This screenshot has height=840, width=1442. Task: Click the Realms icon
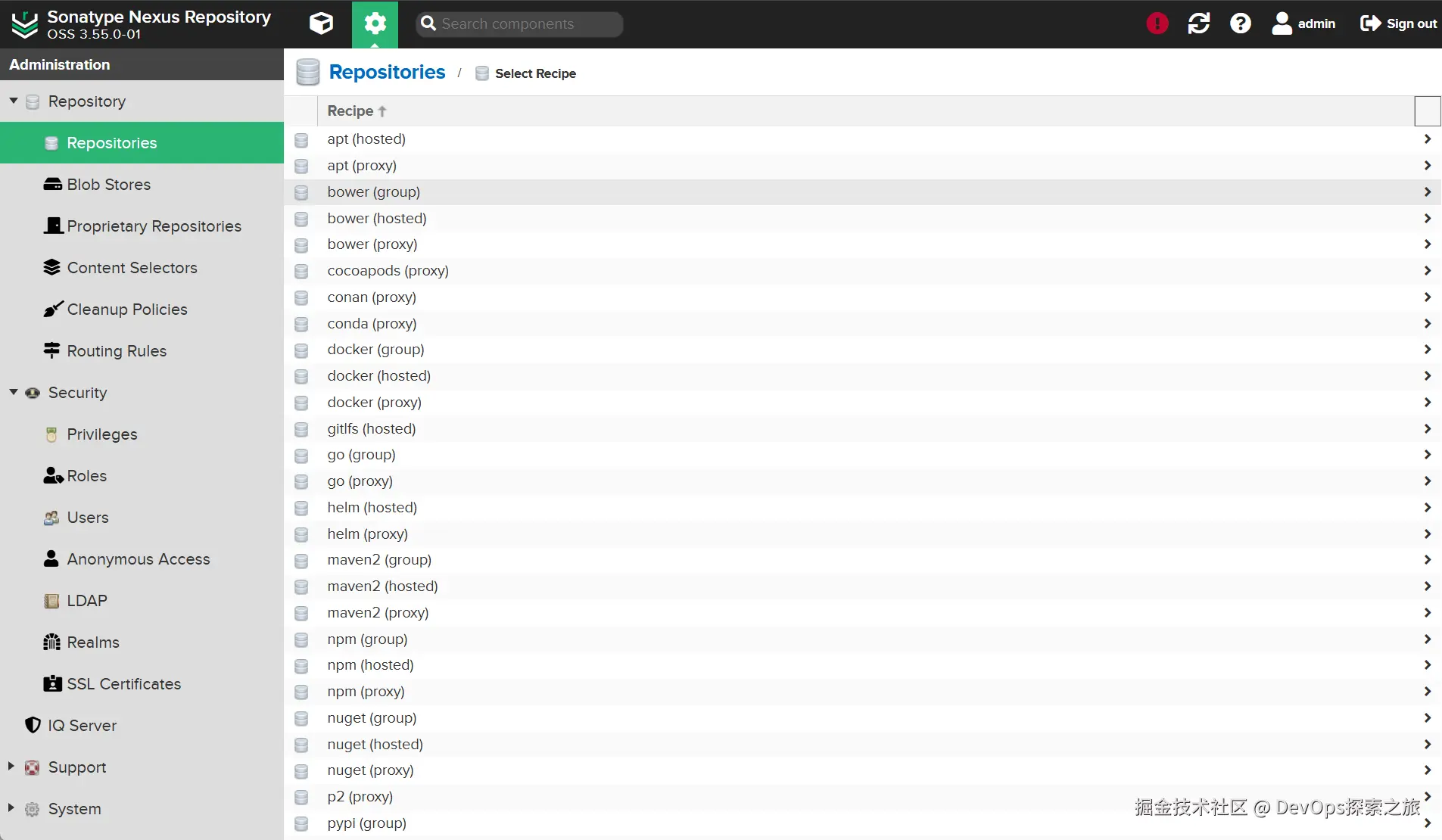(x=51, y=642)
